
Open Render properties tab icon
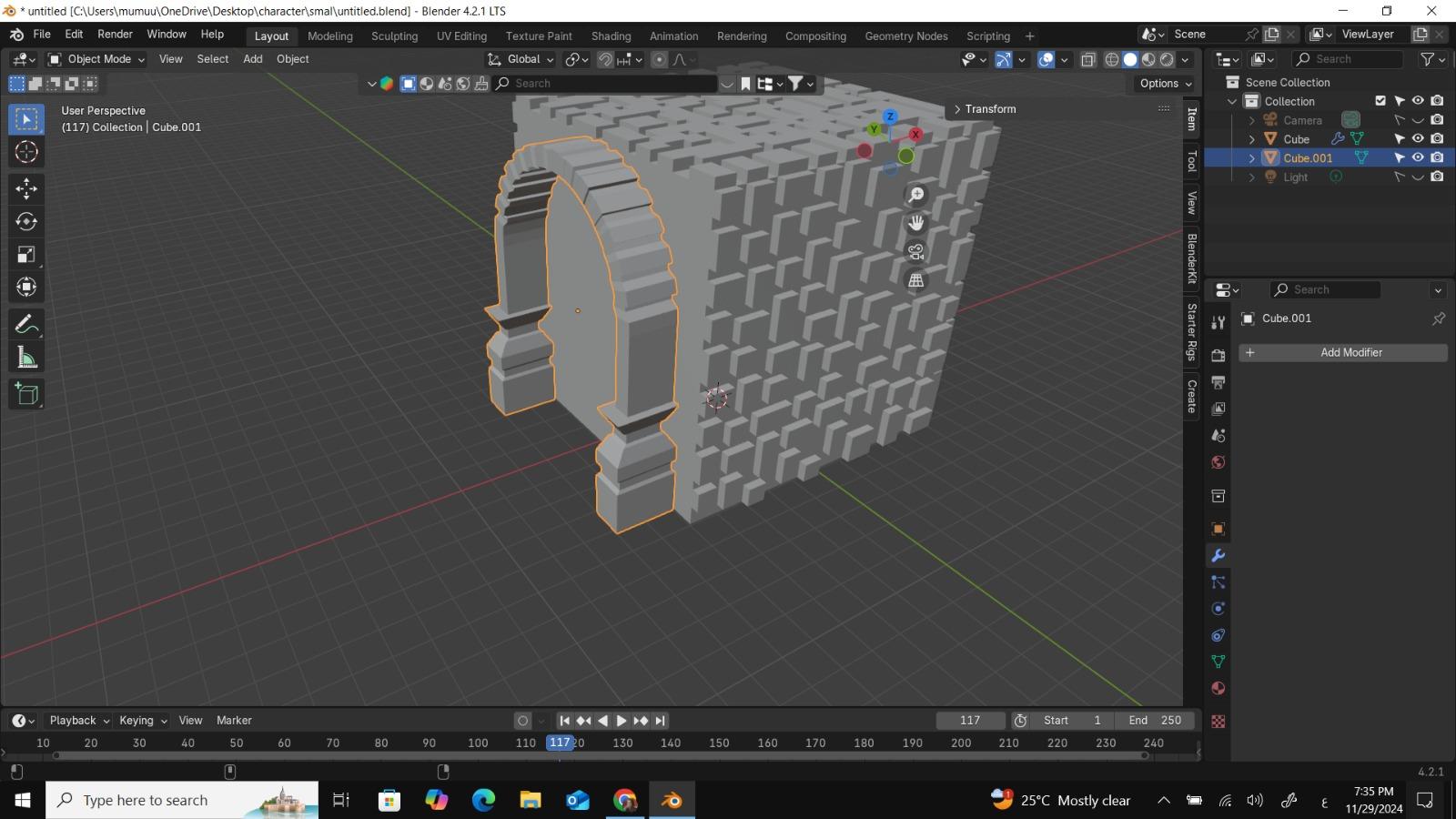click(1218, 355)
